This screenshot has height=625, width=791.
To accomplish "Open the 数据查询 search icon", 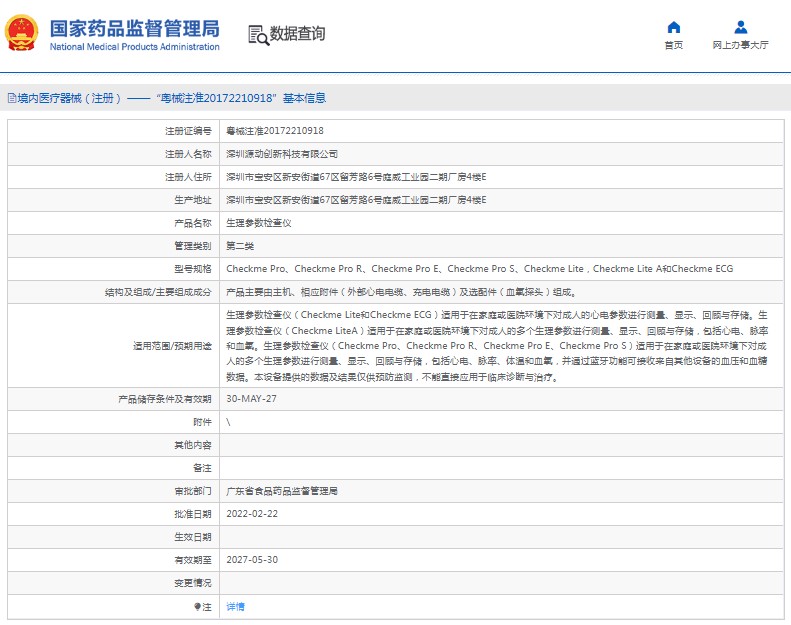I will 258,35.
